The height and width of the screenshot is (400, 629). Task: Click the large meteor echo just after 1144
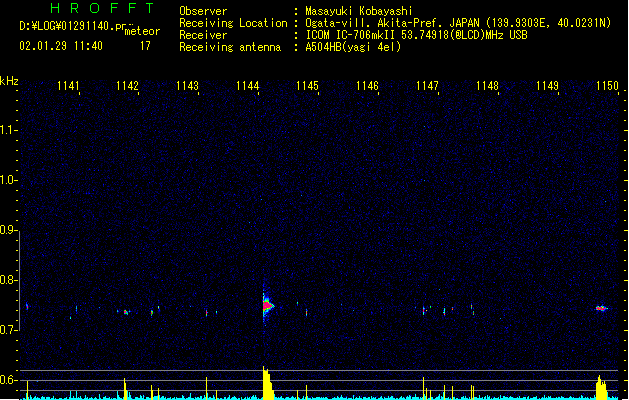click(x=268, y=306)
